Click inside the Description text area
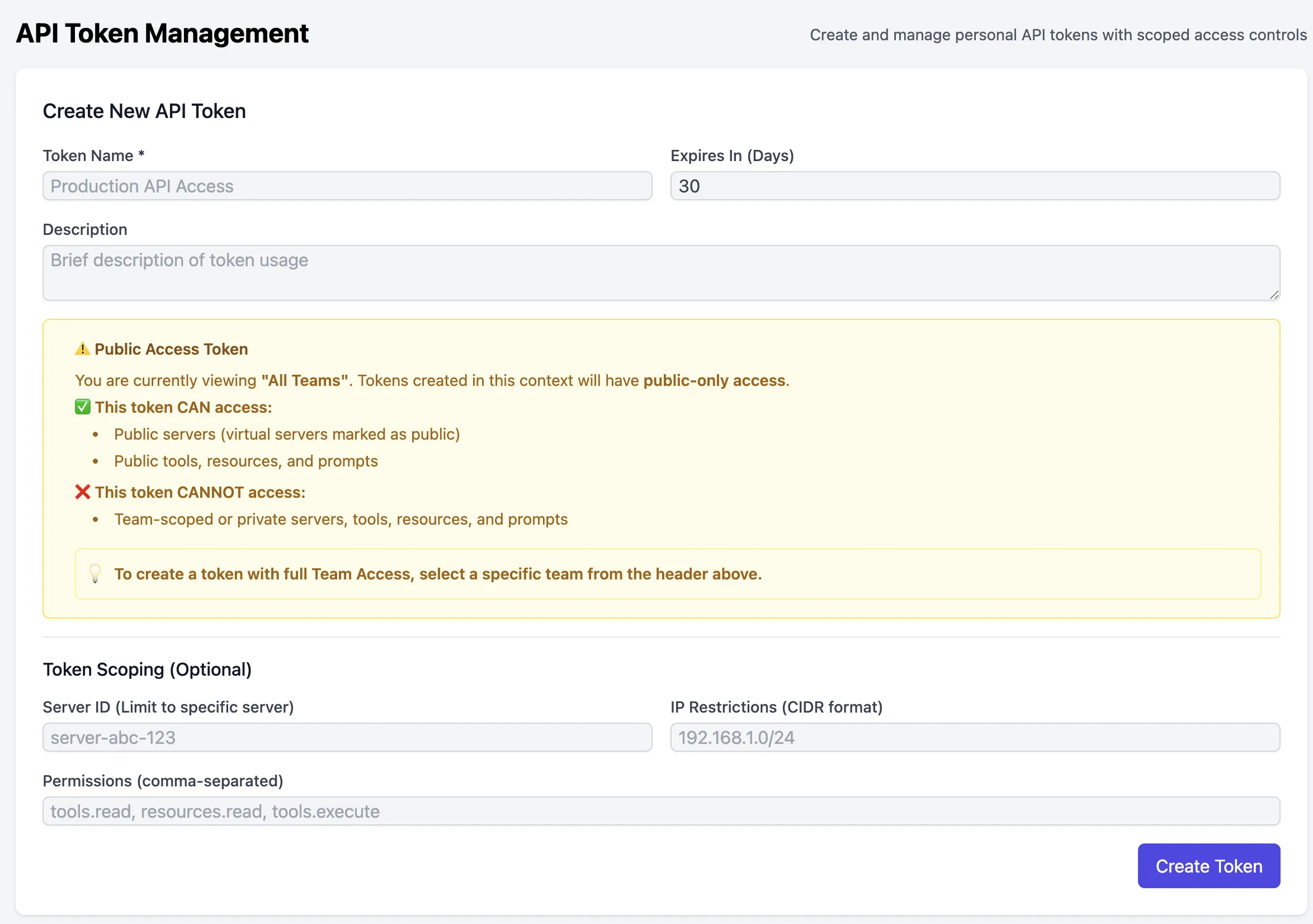 [x=660, y=273]
